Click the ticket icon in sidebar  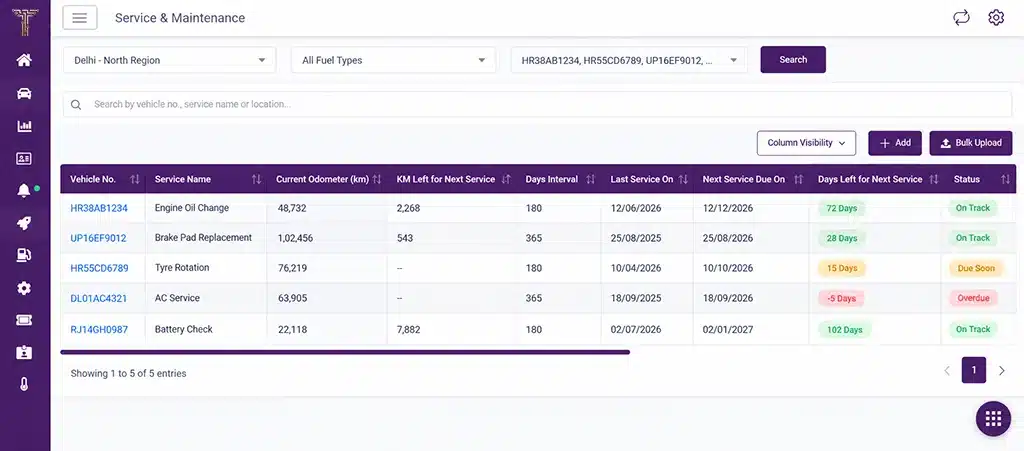(x=24, y=320)
